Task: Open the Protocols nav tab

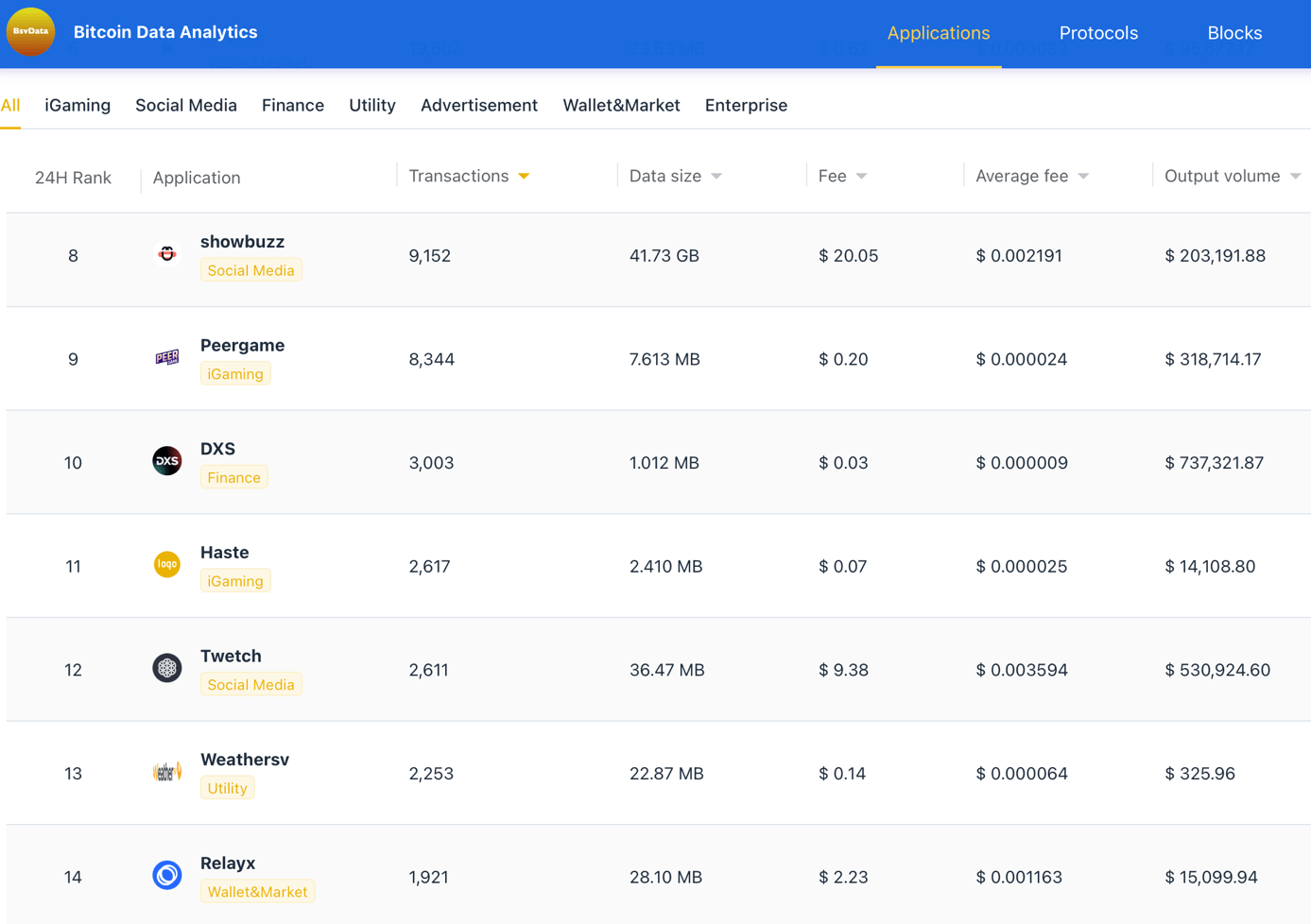Action: click(1098, 33)
